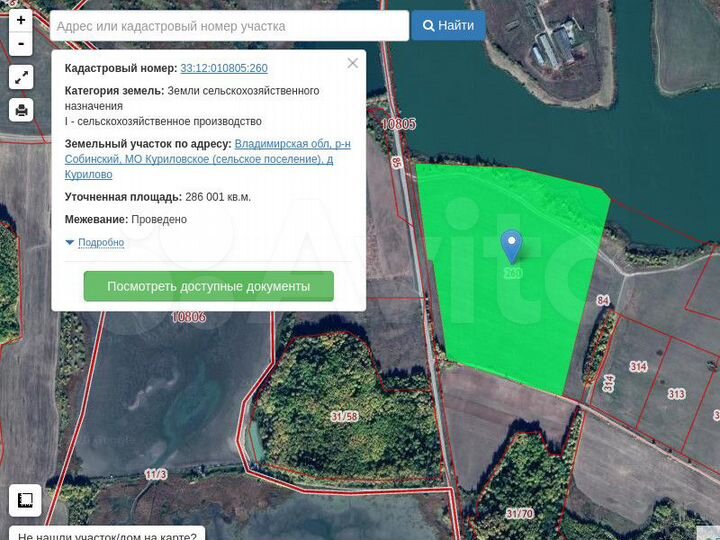Viewport: 720px width, 540px height.
Task: Close the parcel info popup
Action: (x=352, y=63)
